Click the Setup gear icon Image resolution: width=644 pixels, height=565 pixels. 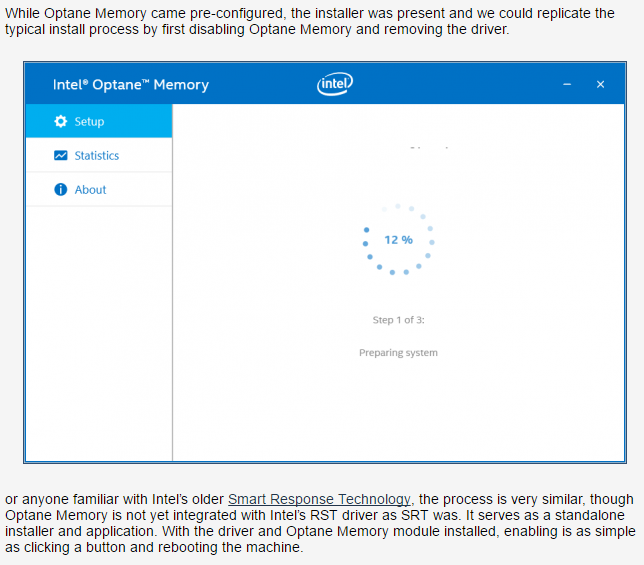coord(60,121)
